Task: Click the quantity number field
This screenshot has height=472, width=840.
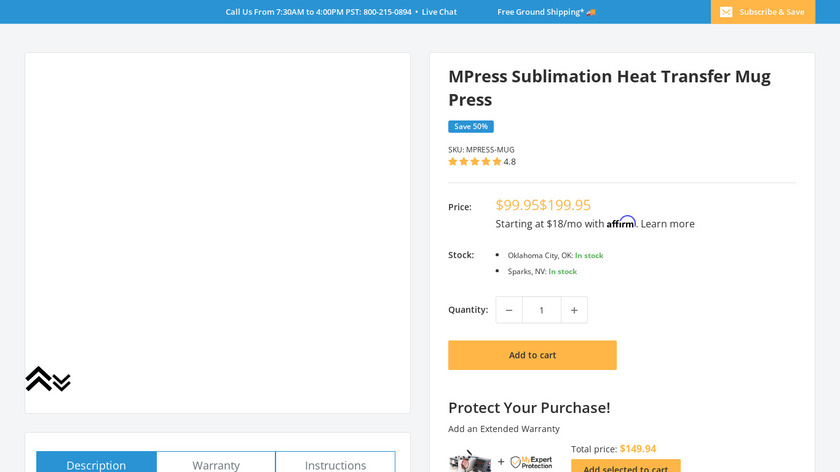Action: pyautogui.click(x=541, y=310)
